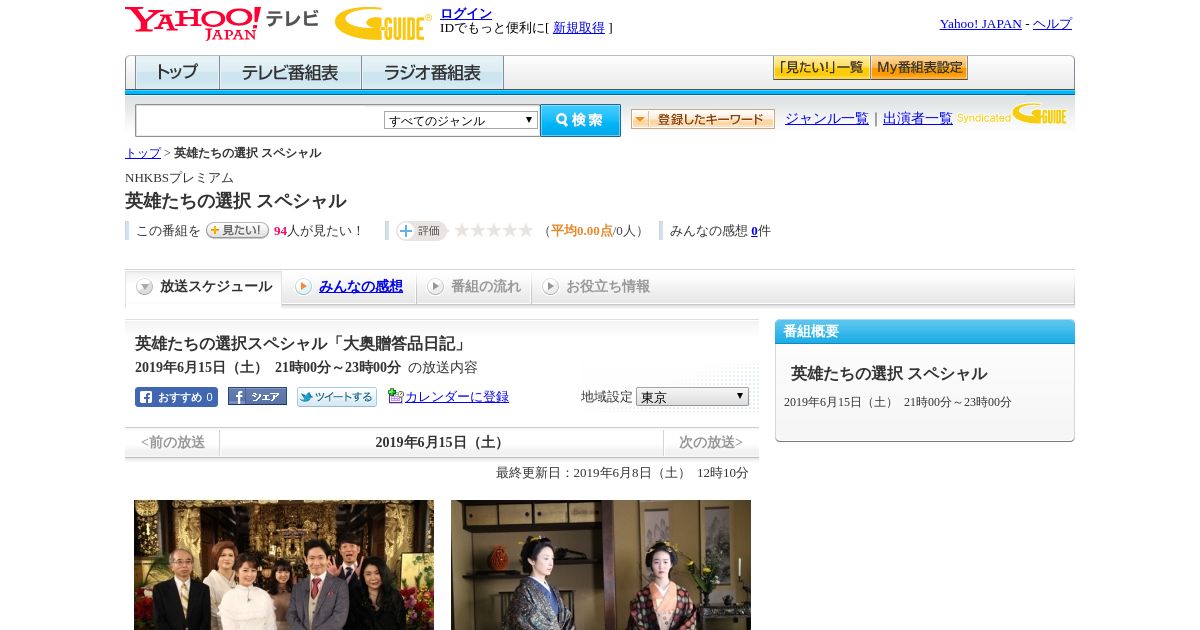
Task: Select 放送スケジュール tab
Action: pyautogui.click(x=204, y=287)
